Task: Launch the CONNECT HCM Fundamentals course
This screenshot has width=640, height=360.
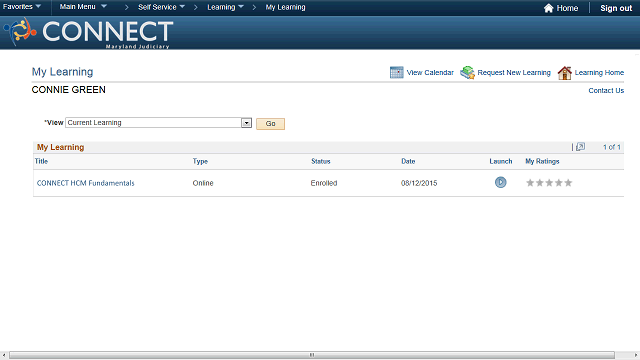Action: 500,182
